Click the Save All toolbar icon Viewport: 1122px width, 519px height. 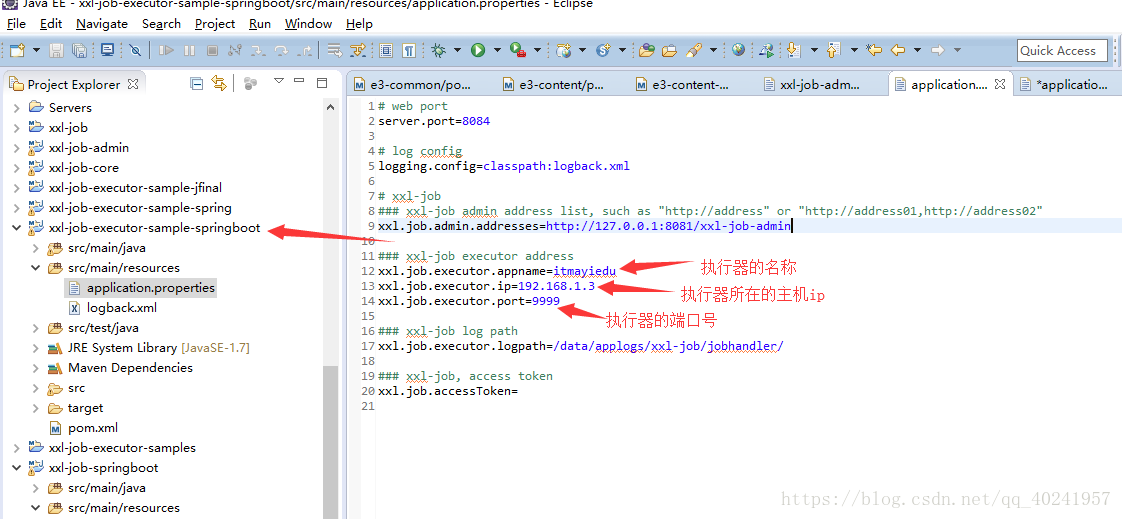click(79, 50)
